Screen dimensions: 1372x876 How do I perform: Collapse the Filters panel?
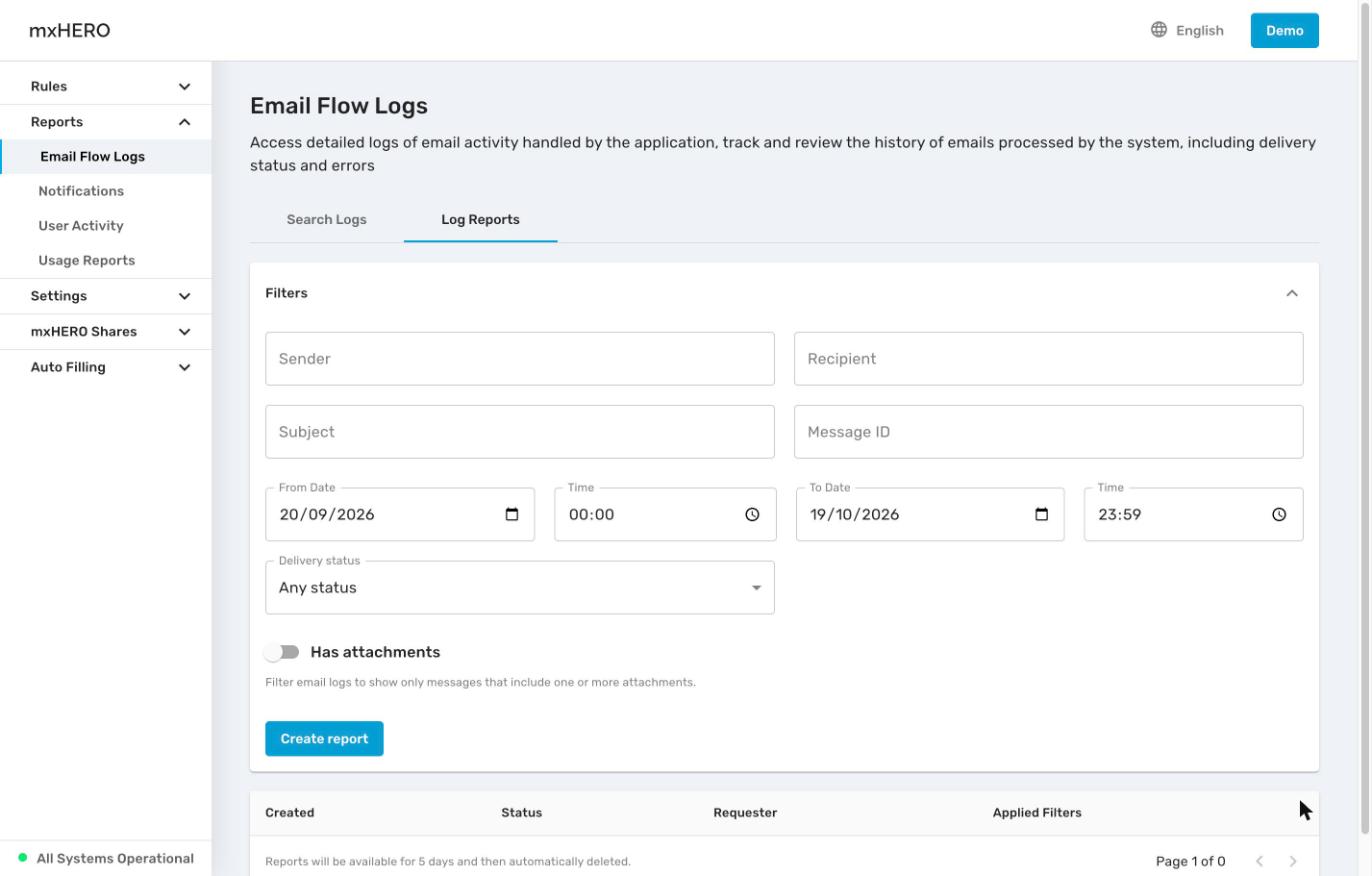[x=1292, y=293]
